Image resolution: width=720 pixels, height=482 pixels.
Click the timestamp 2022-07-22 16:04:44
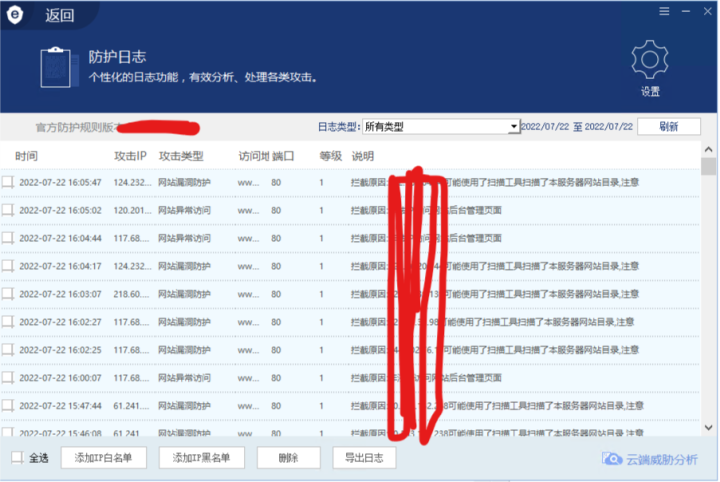click(x=60, y=239)
